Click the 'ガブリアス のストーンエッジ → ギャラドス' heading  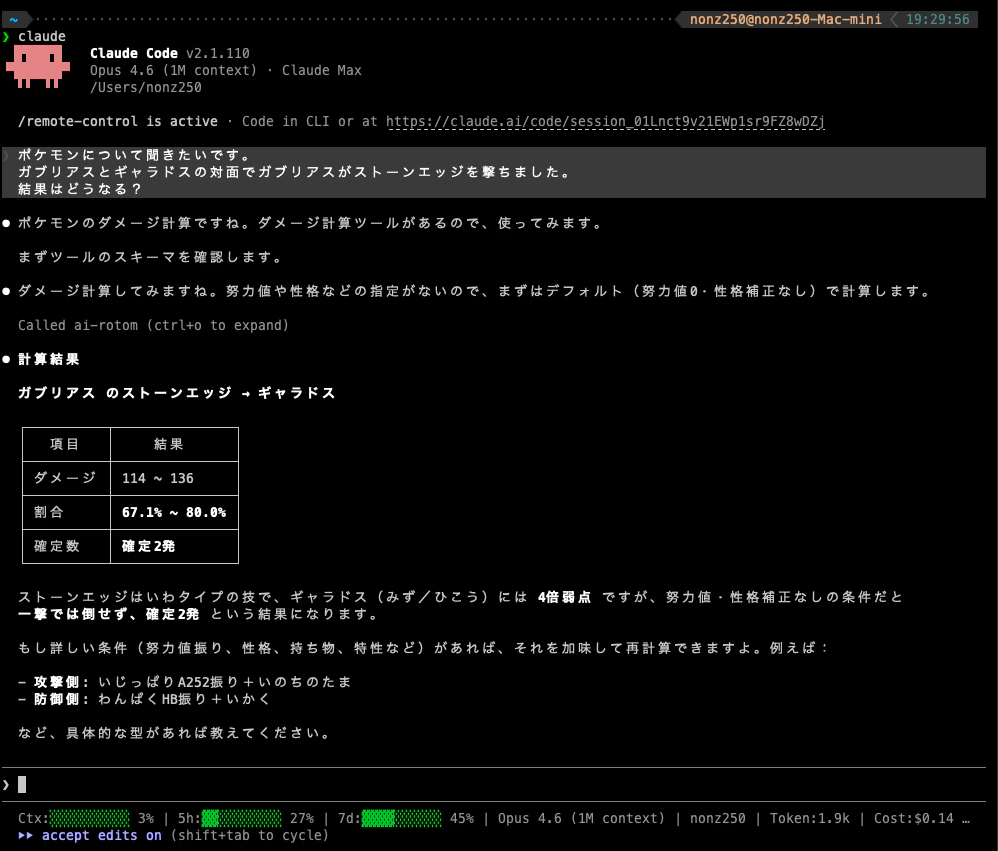(176, 393)
